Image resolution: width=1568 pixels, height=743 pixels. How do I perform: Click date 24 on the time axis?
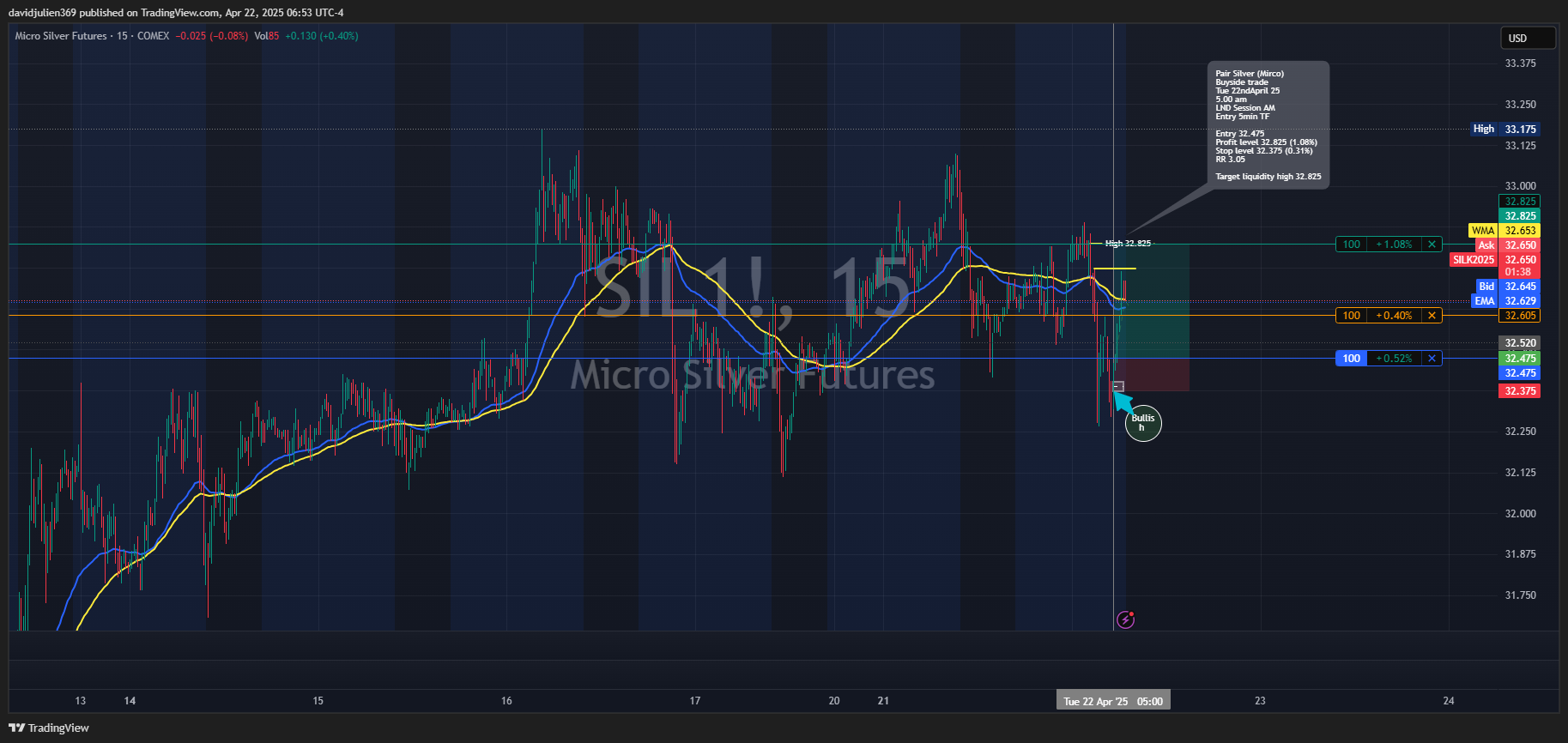(1449, 701)
